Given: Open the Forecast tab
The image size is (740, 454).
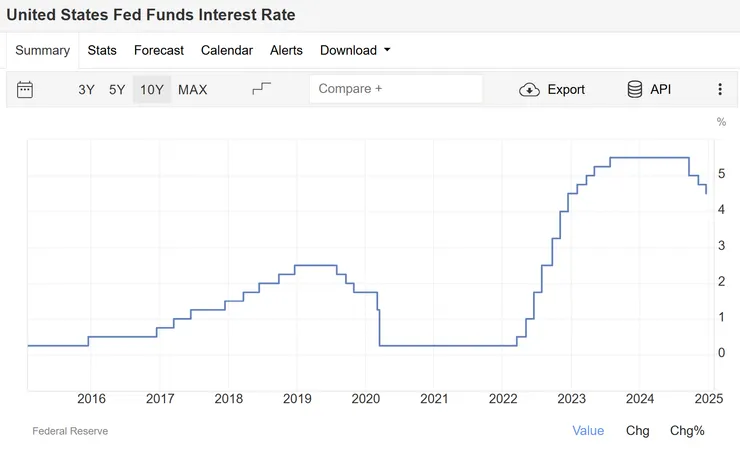Looking at the screenshot, I should click(159, 50).
